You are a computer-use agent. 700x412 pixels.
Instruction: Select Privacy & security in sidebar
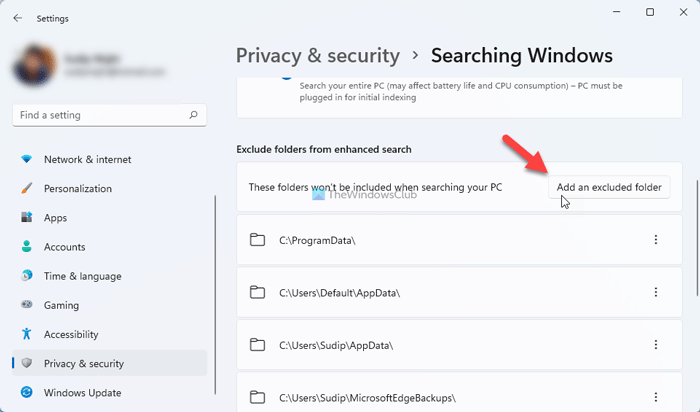click(x=84, y=363)
